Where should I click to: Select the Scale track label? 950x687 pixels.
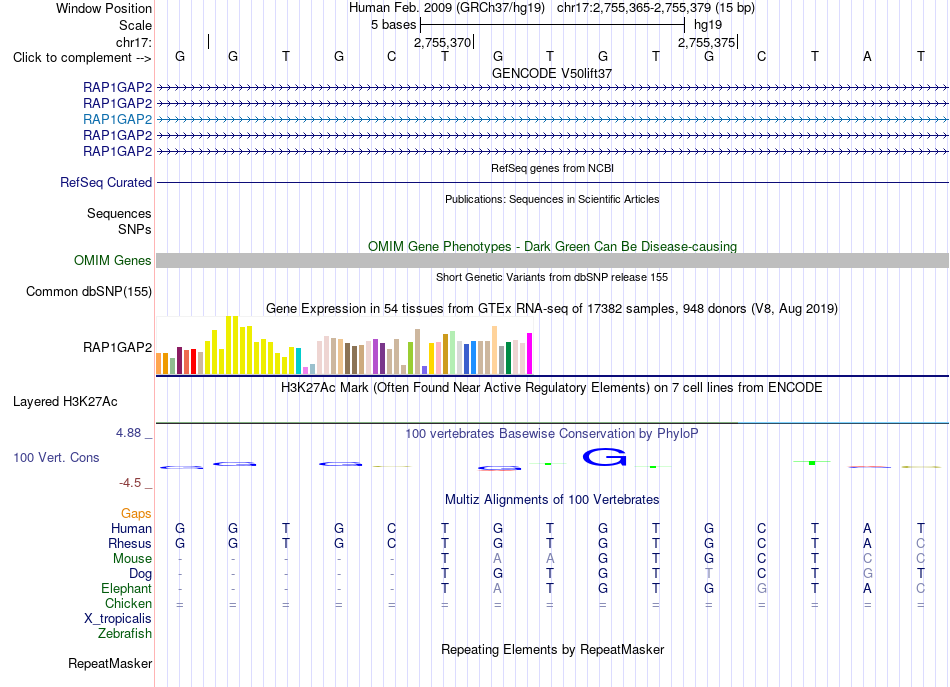coord(135,25)
